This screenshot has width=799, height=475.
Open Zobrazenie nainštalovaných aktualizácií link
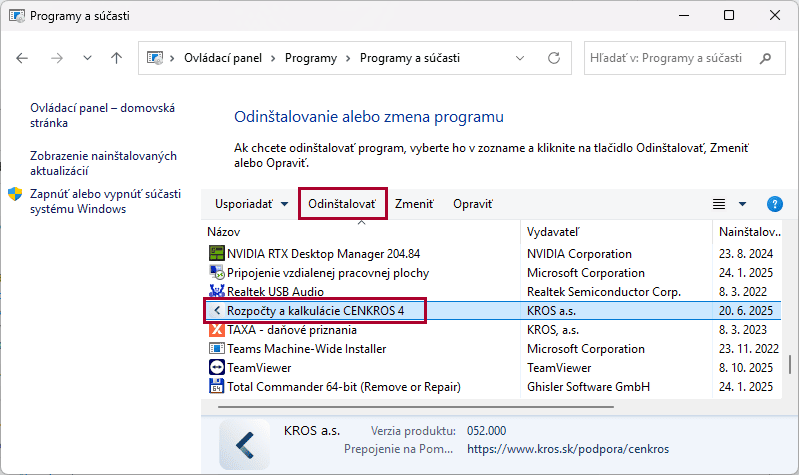pos(103,163)
